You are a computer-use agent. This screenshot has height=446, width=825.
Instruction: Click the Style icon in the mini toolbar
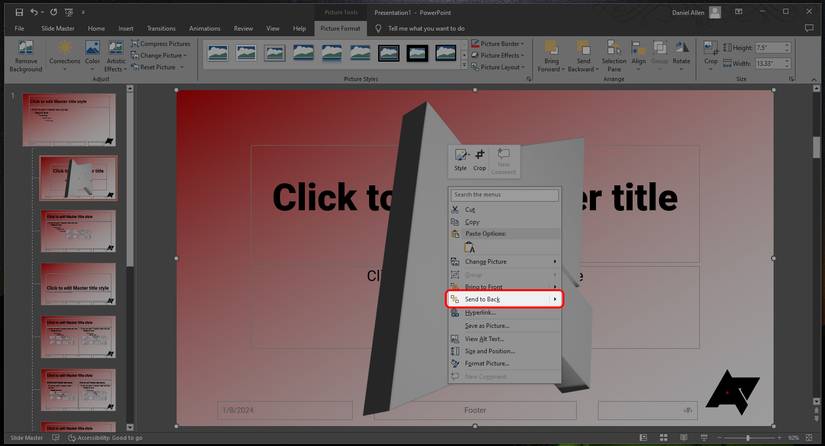pyautogui.click(x=460, y=159)
